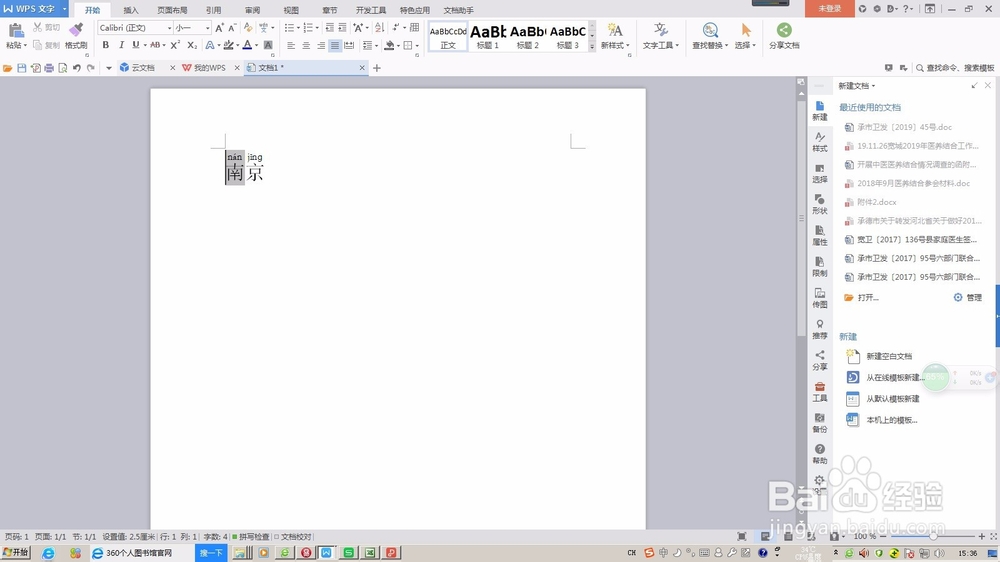Click the Print icon in quick toolbar
This screenshot has width=1000, height=562.
coord(49,68)
